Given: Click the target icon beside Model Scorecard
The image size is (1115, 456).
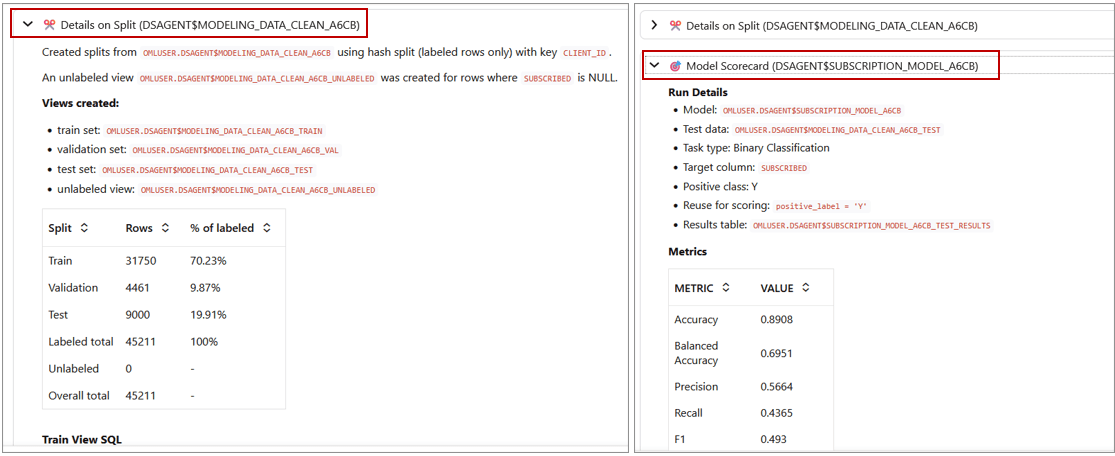Looking at the screenshot, I should pos(675,66).
